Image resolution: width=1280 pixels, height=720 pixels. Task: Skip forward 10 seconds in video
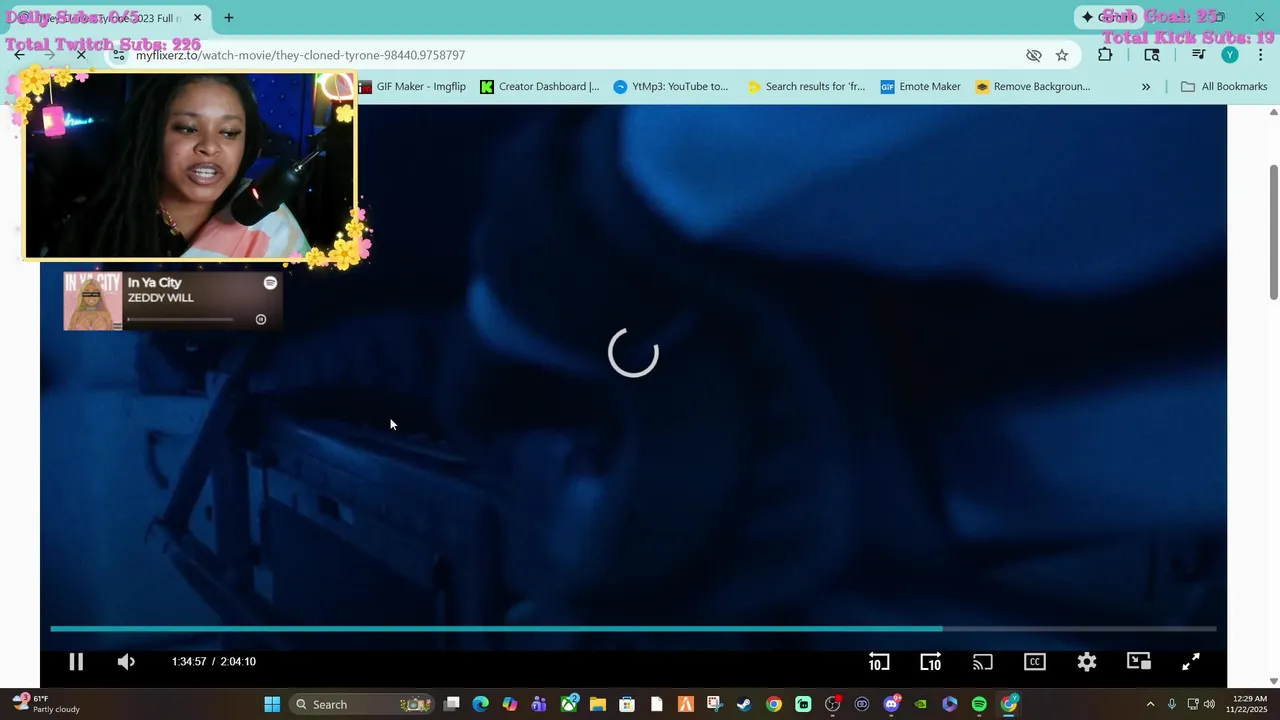(x=930, y=661)
